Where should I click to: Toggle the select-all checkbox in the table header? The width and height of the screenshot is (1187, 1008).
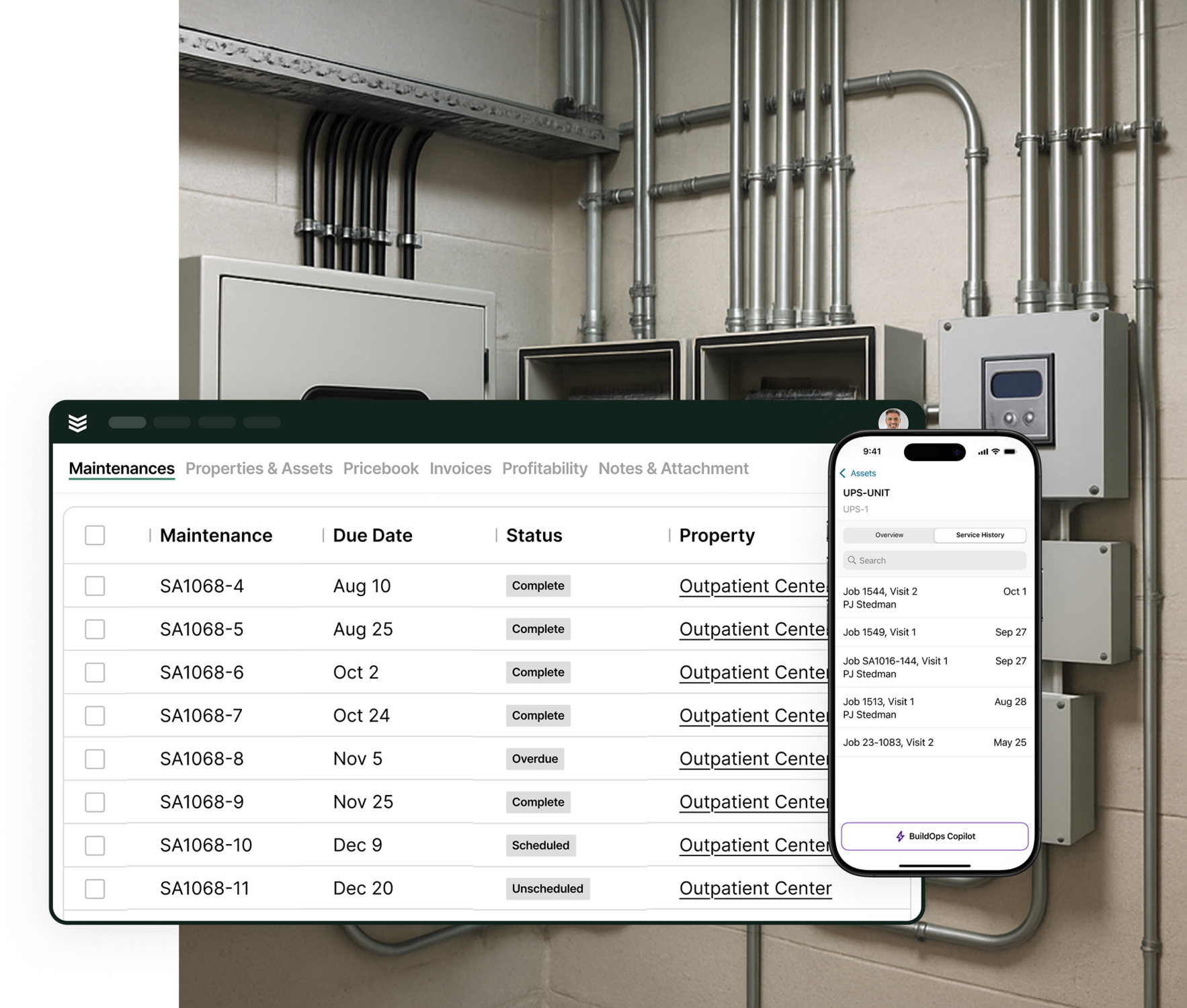coord(95,536)
